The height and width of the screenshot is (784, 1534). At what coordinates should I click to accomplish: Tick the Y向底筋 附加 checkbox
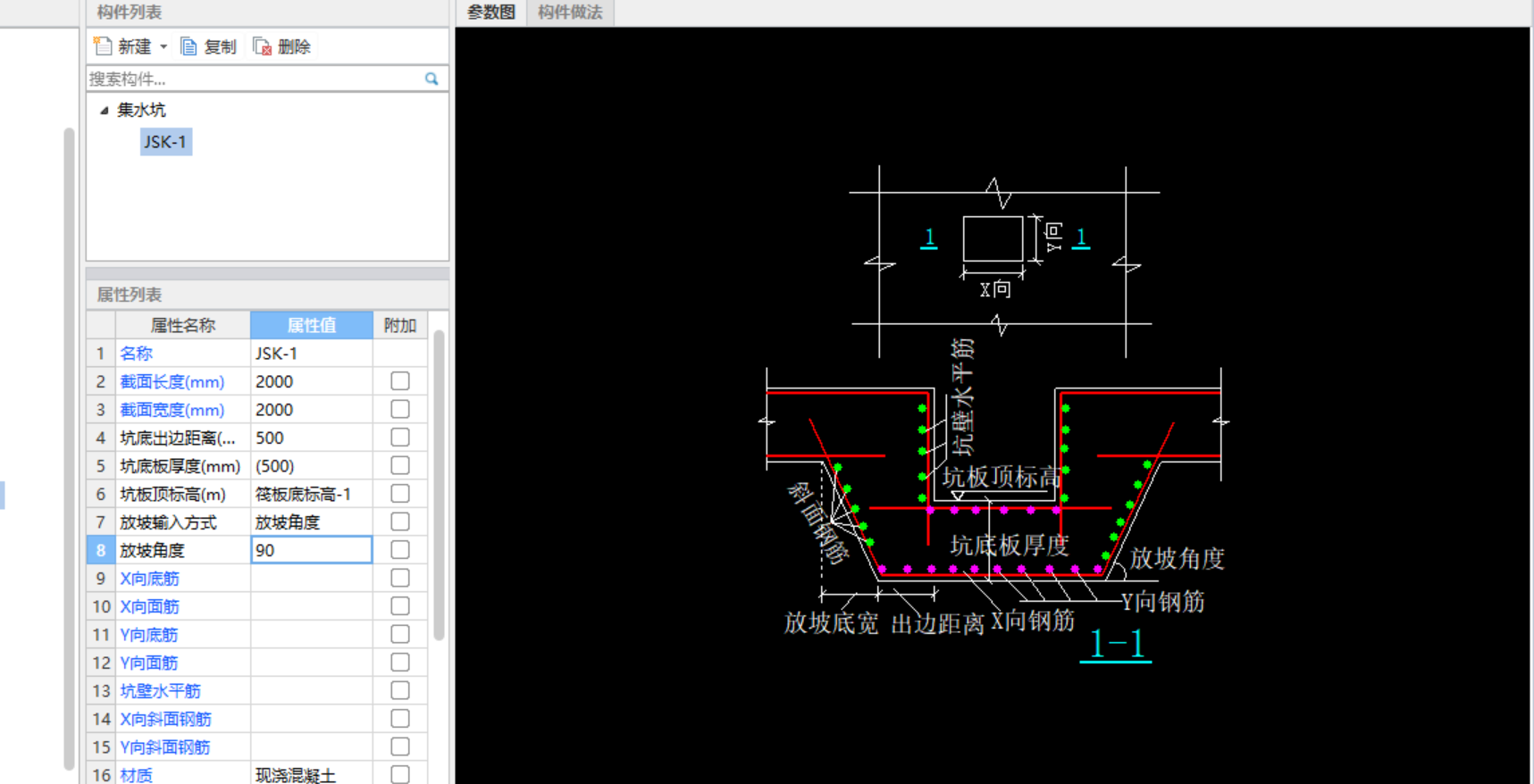[400, 634]
